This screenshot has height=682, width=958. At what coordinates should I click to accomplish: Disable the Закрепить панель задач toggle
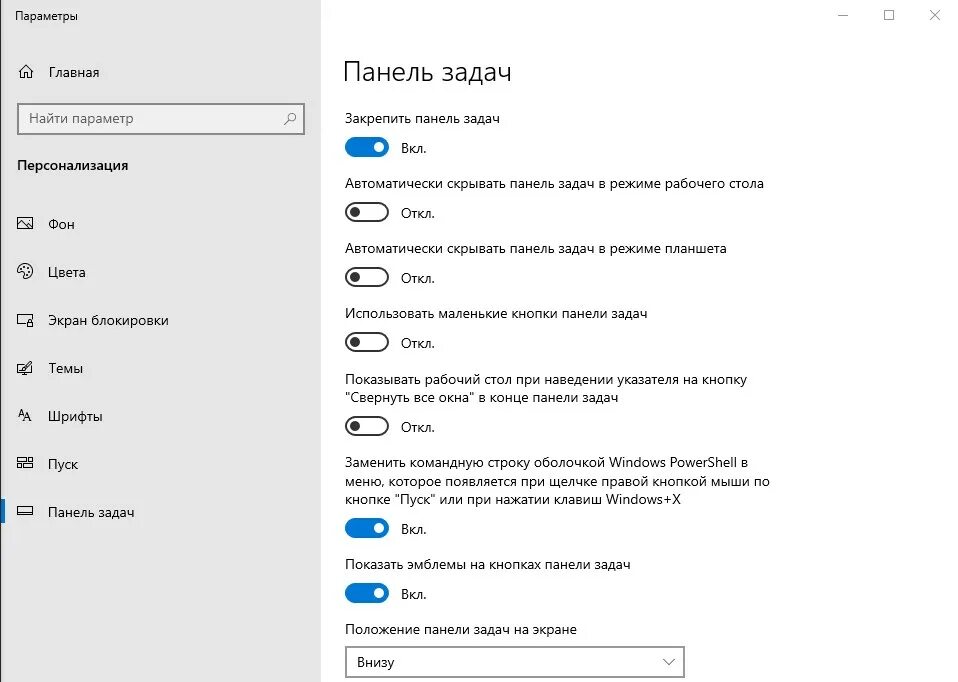(367, 147)
